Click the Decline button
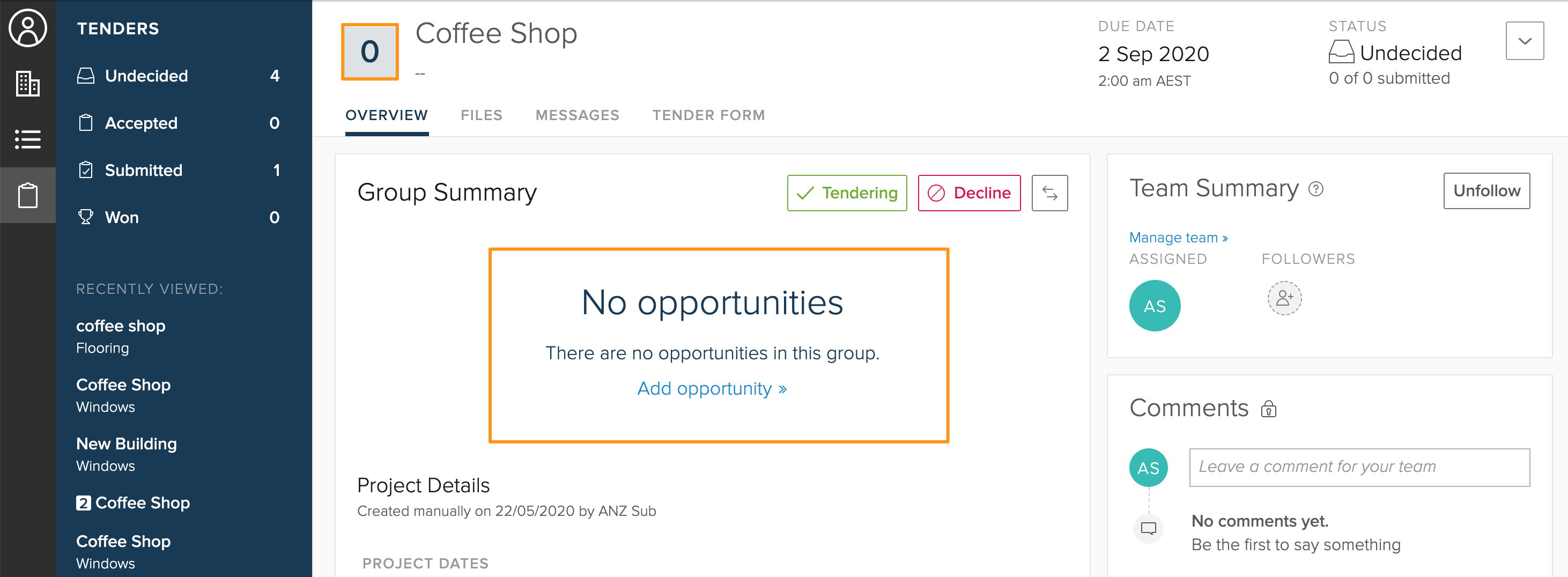1568x577 pixels. coord(969,193)
